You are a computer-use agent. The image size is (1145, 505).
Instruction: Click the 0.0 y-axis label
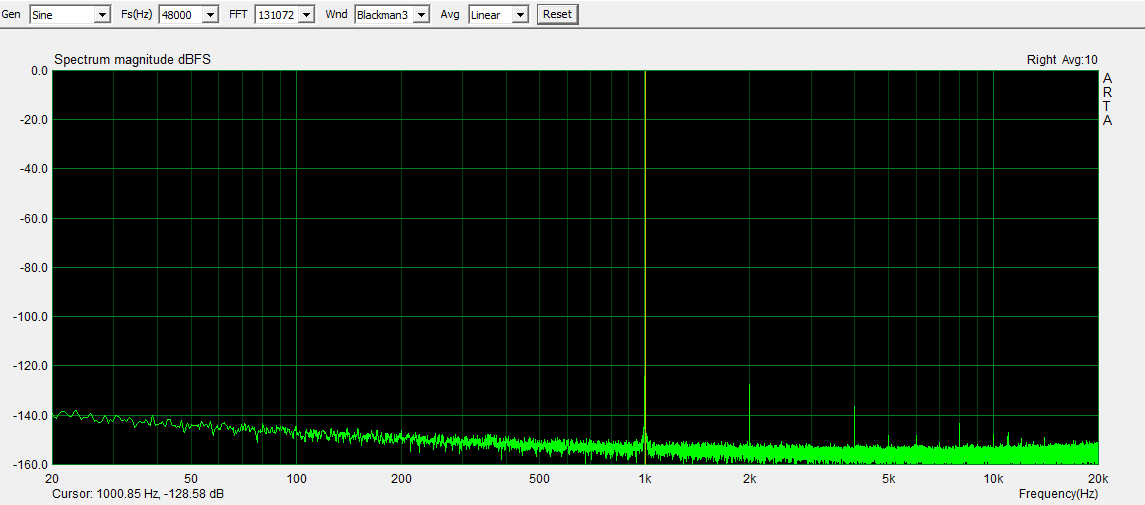tap(39, 71)
